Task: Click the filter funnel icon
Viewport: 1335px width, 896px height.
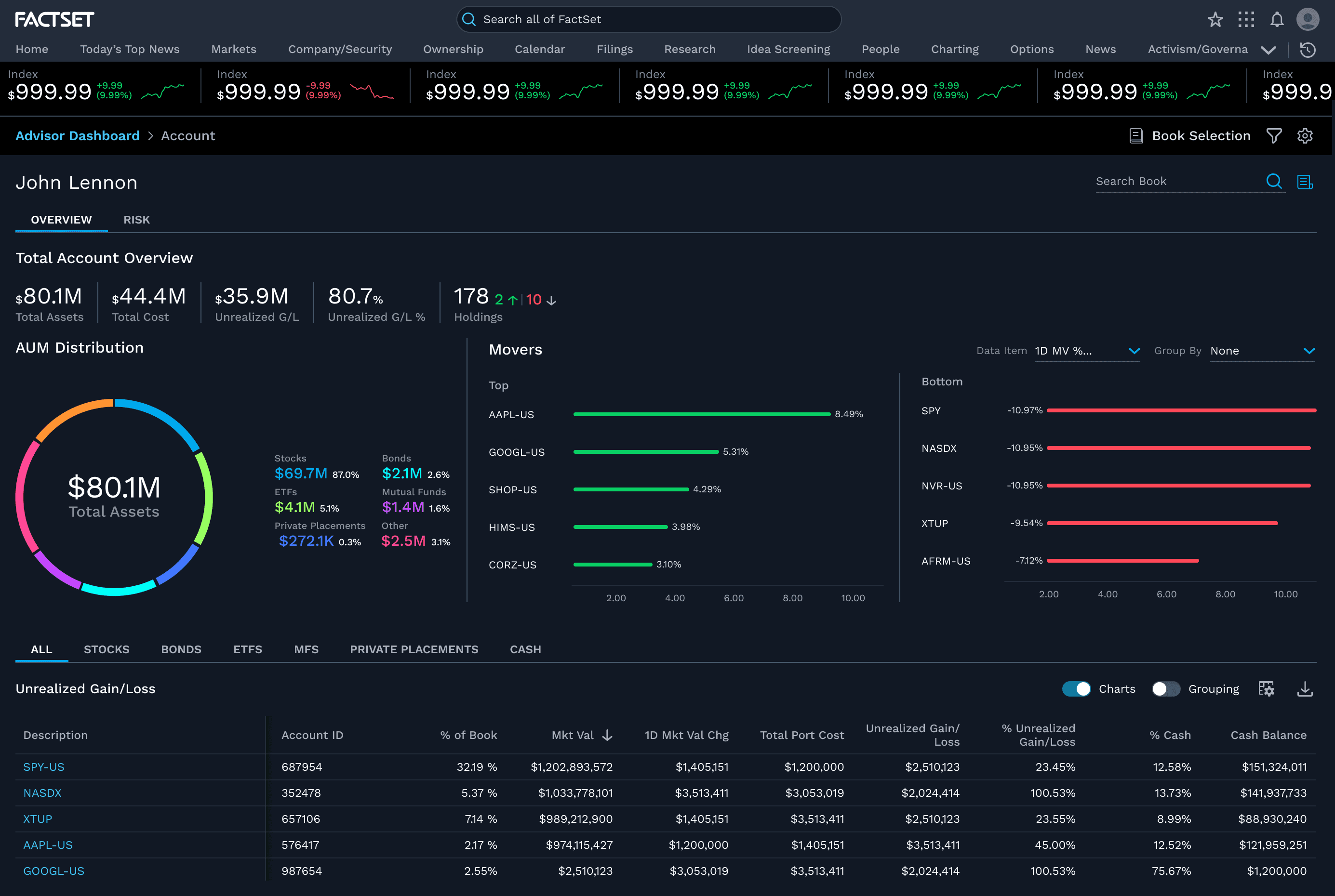Action: pos(1274,136)
